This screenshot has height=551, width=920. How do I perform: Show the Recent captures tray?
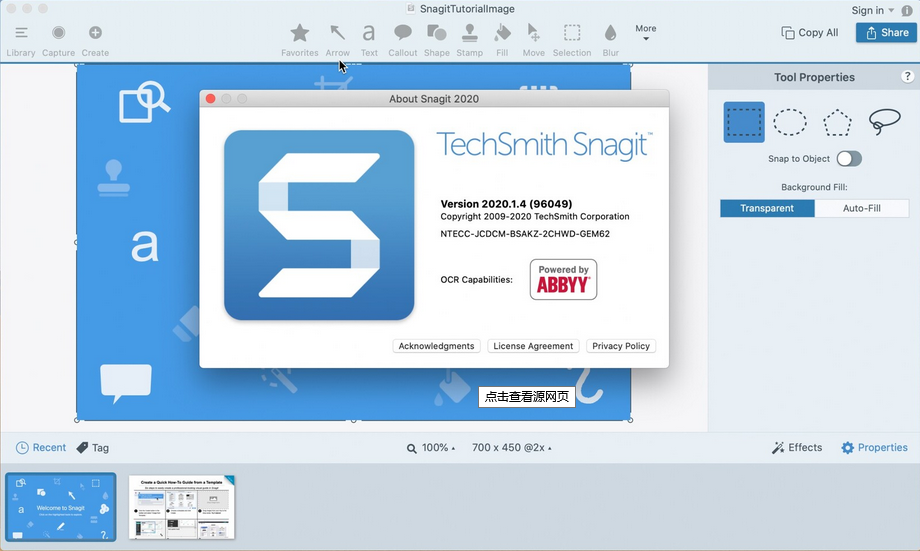coord(41,448)
